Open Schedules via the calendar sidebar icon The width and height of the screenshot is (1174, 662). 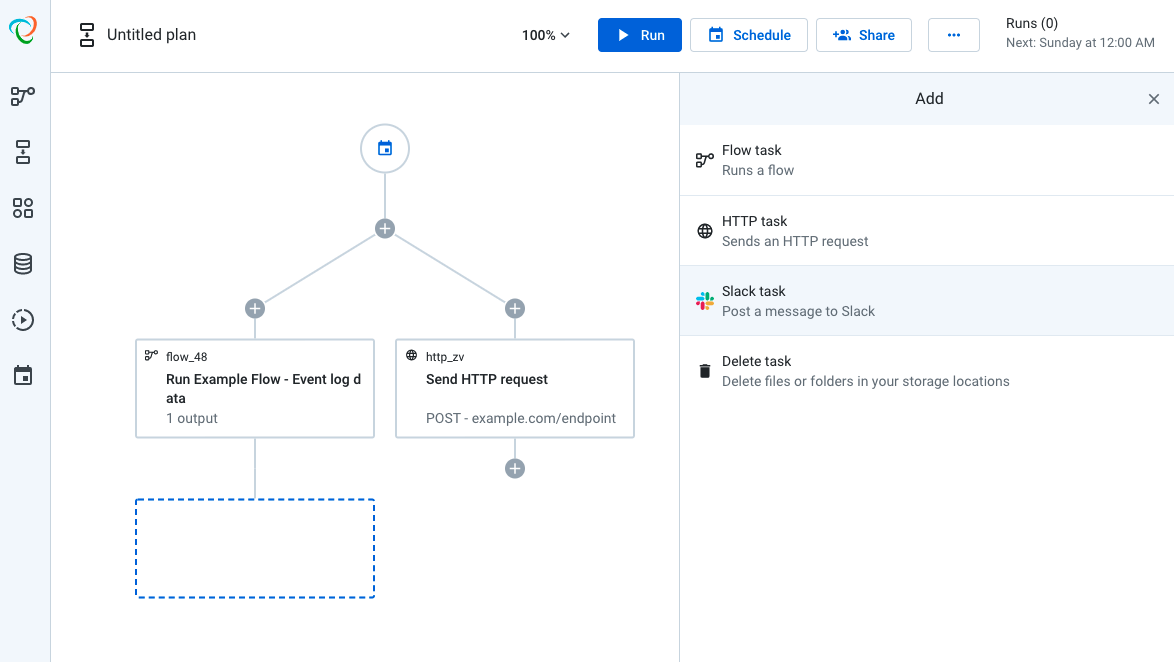(22, 375)
